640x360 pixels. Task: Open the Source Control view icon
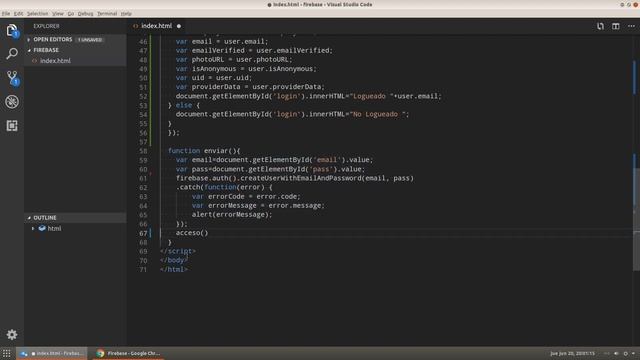pyautogui.click(x=12, y=78)
